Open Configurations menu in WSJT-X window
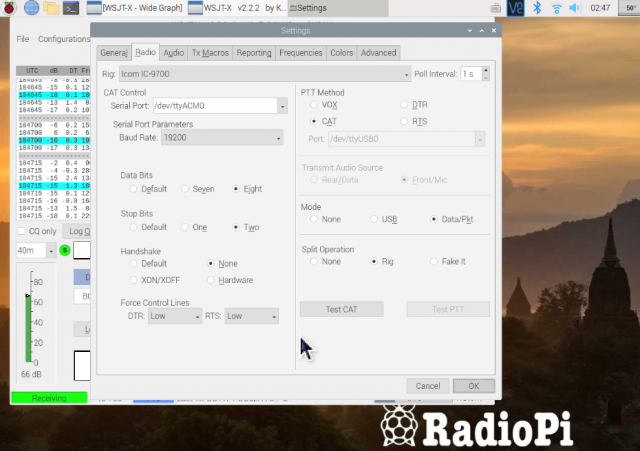 pos(64,39)
